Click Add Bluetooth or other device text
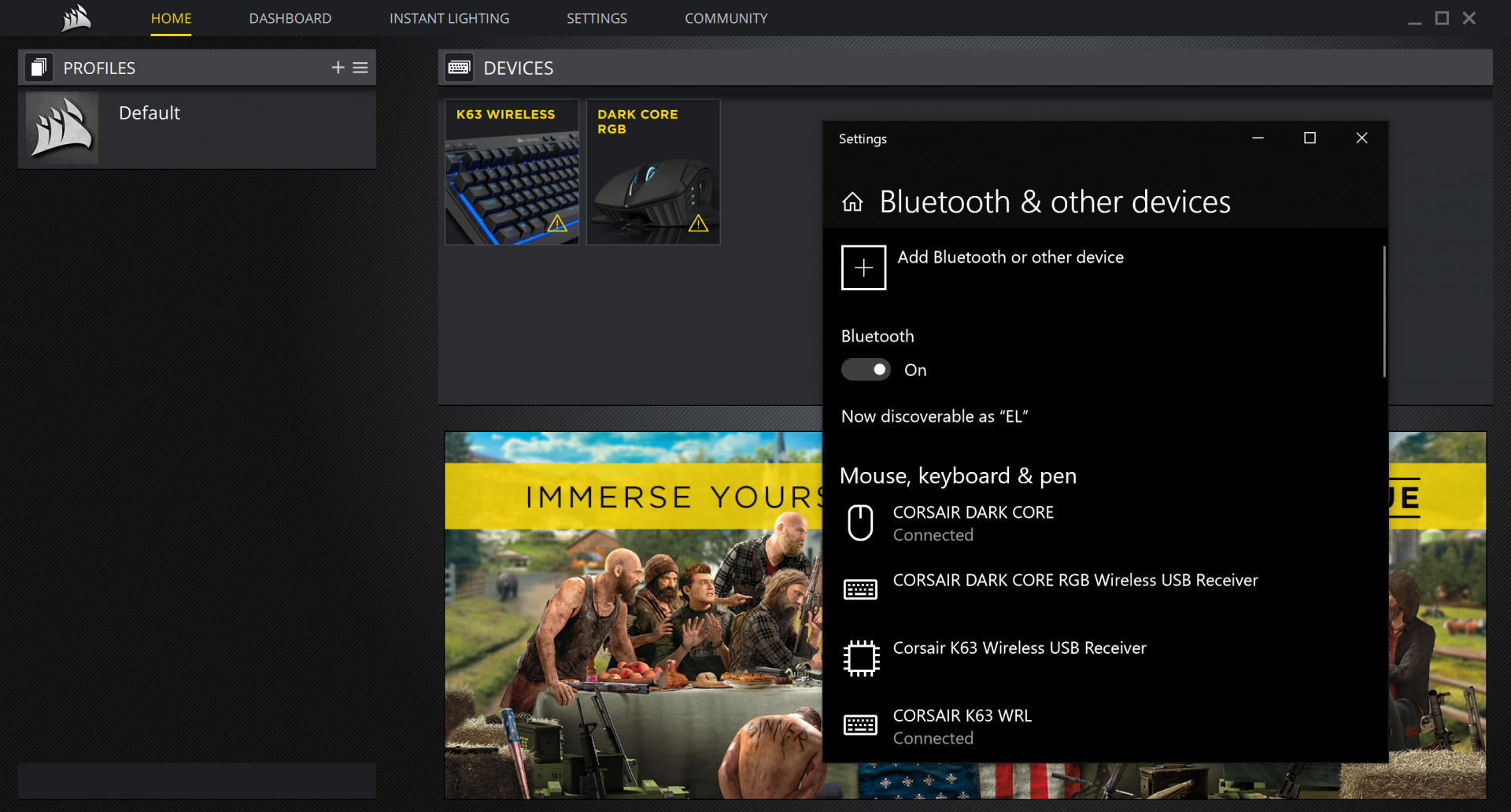This screenshot has width=1511, height=812. (1010, 257)
